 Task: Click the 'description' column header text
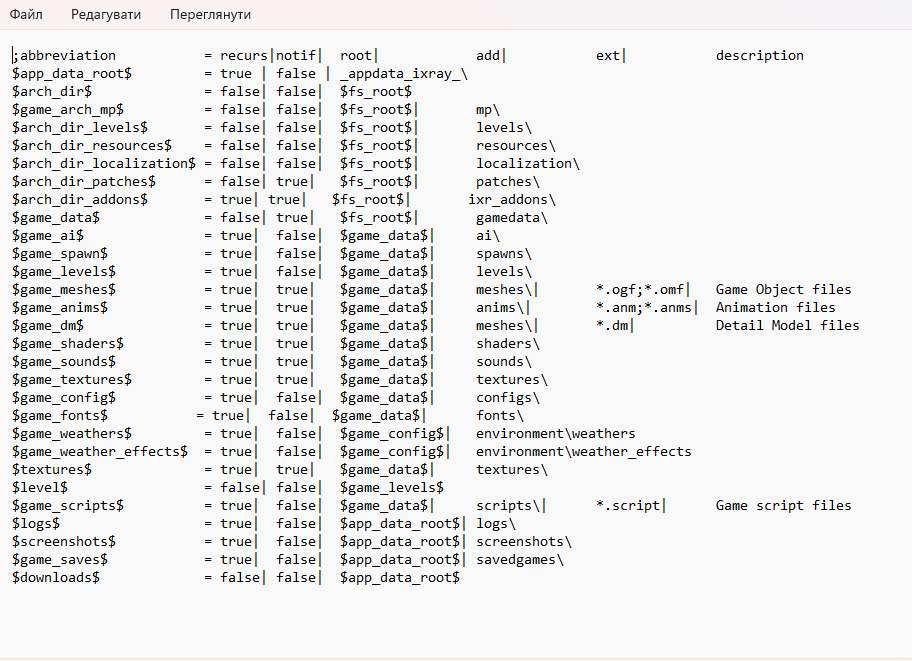click(759, 56)
